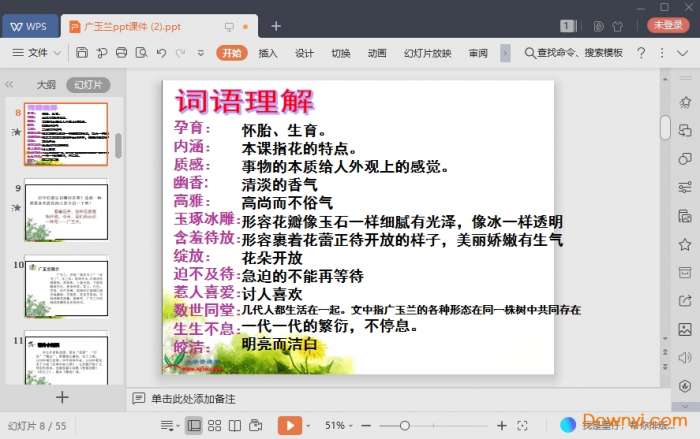Open the quick access toolbar customize arrow

201,53
